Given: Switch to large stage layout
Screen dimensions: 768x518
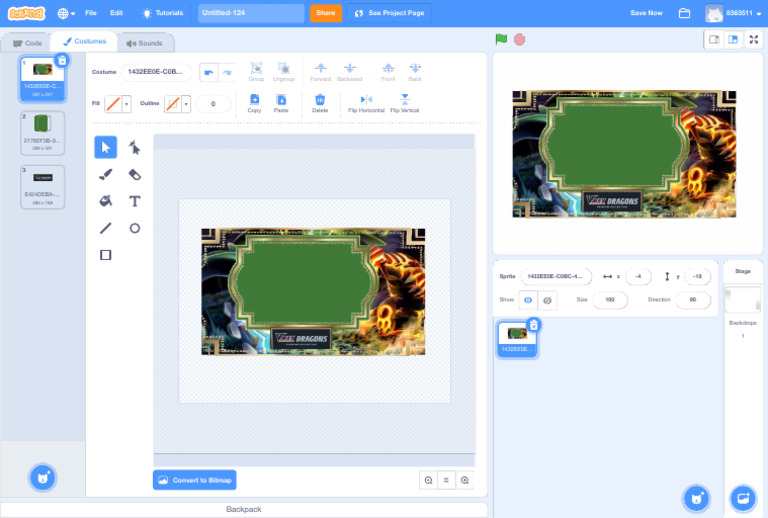Looking at the screenshot, I should pos(733,40).
